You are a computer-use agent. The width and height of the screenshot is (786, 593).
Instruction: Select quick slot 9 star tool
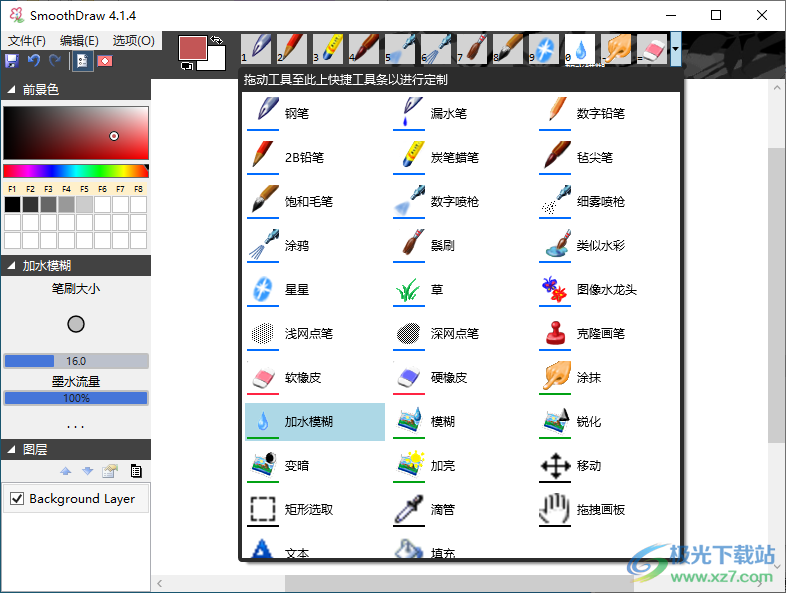tap(545, 49)
